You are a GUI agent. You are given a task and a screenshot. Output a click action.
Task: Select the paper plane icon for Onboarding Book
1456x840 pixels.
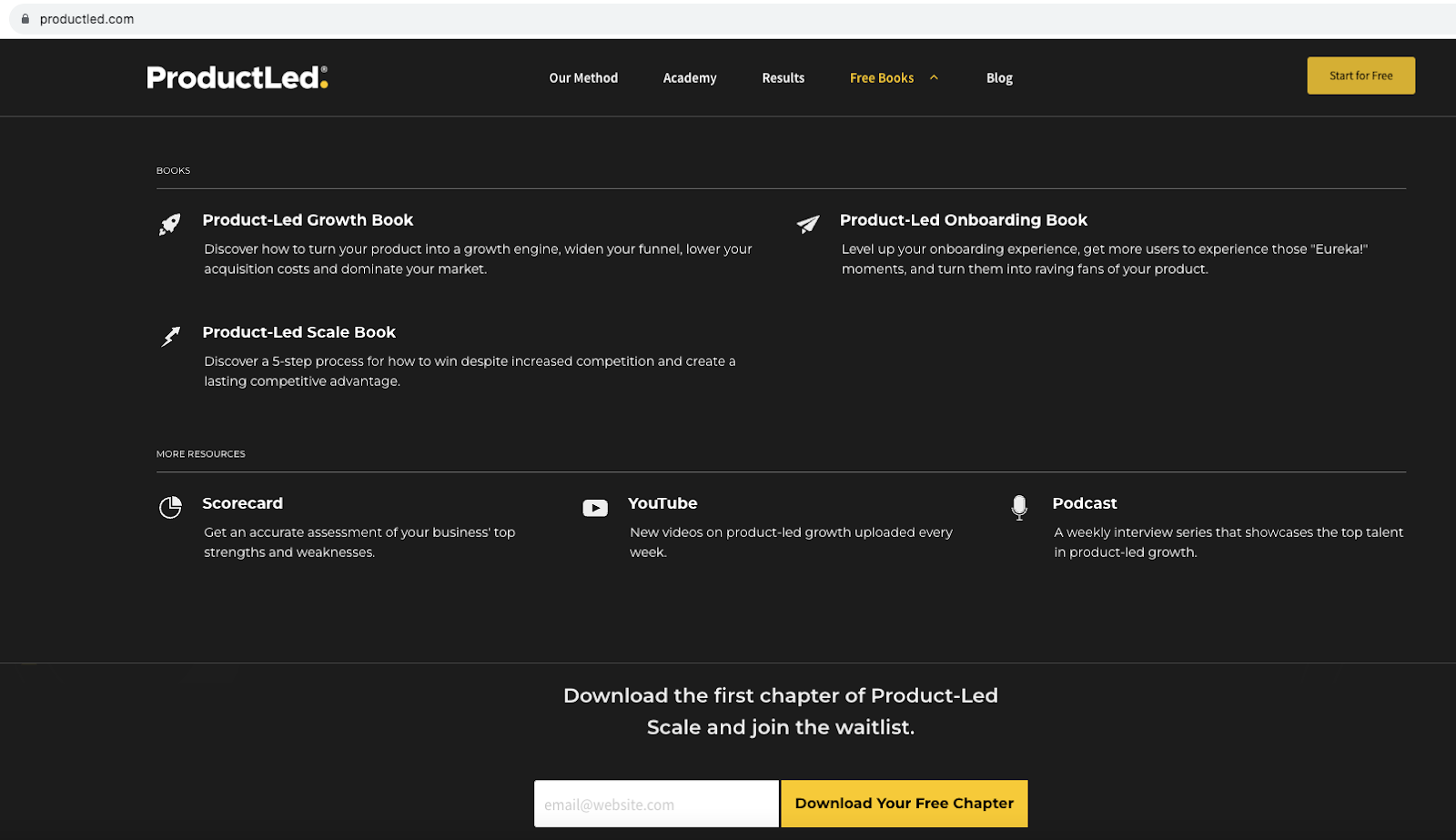point(808,224)
